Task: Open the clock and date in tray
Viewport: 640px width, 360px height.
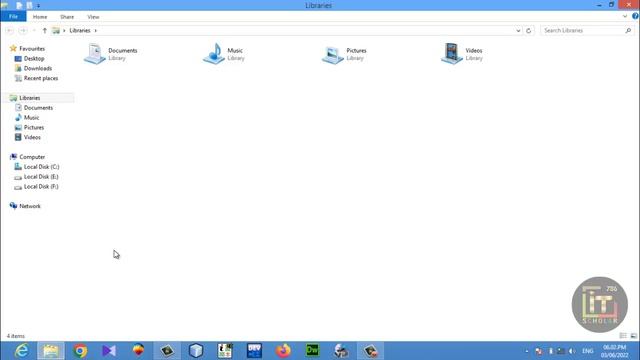Action: (614, 351)
